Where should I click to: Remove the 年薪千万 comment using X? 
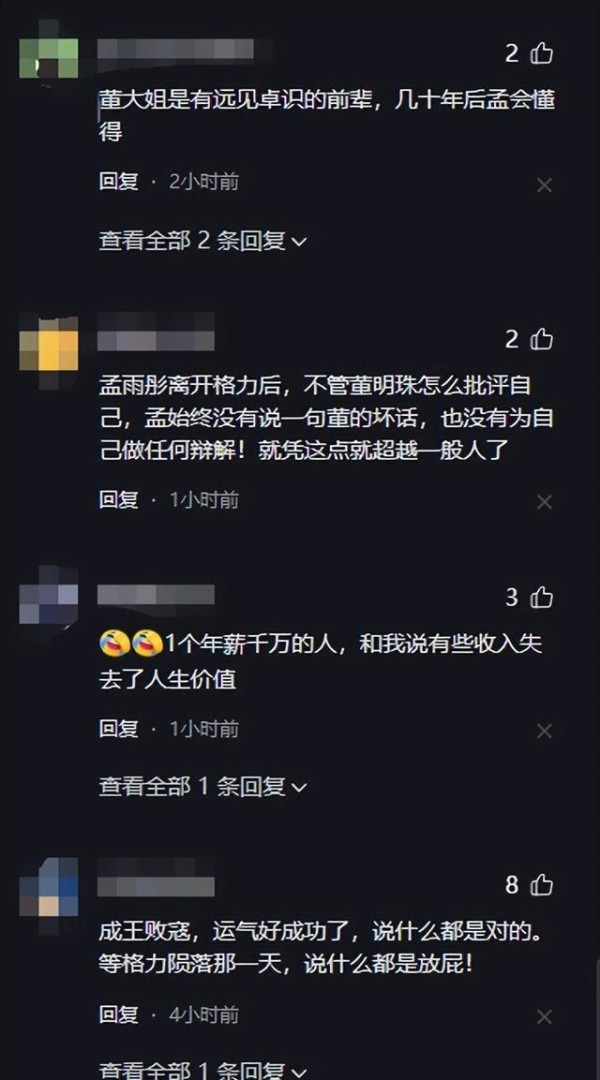[x=544, y=731]
